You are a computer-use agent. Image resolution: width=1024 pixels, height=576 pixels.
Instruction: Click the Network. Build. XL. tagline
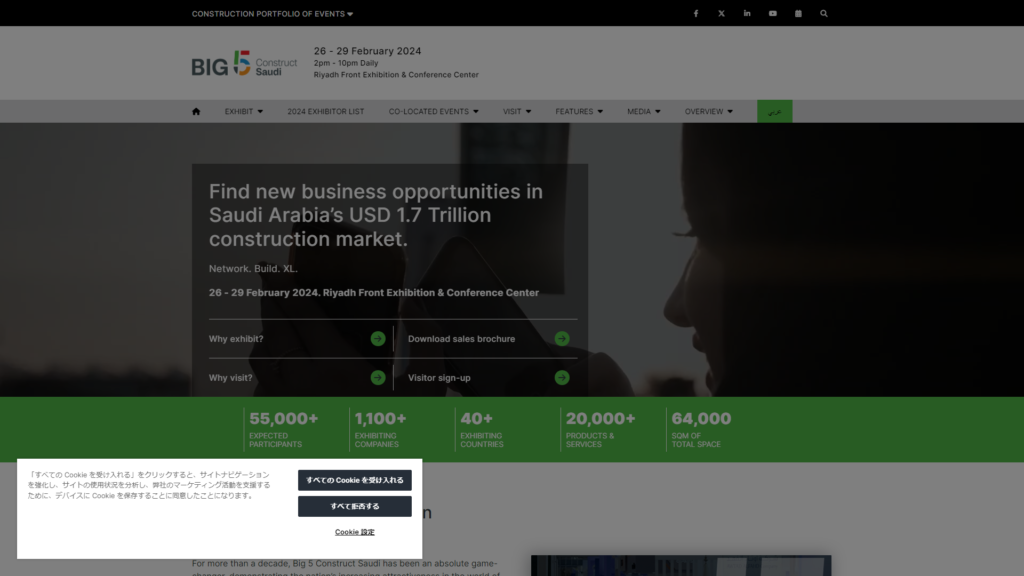(253, 268)
